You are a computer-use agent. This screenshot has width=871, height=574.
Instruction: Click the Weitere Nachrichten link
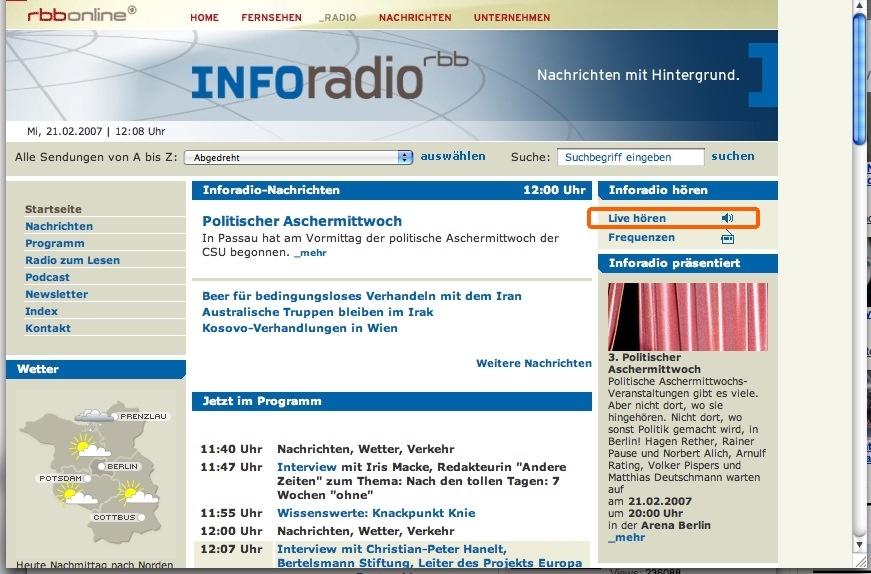tap(534, 363)
